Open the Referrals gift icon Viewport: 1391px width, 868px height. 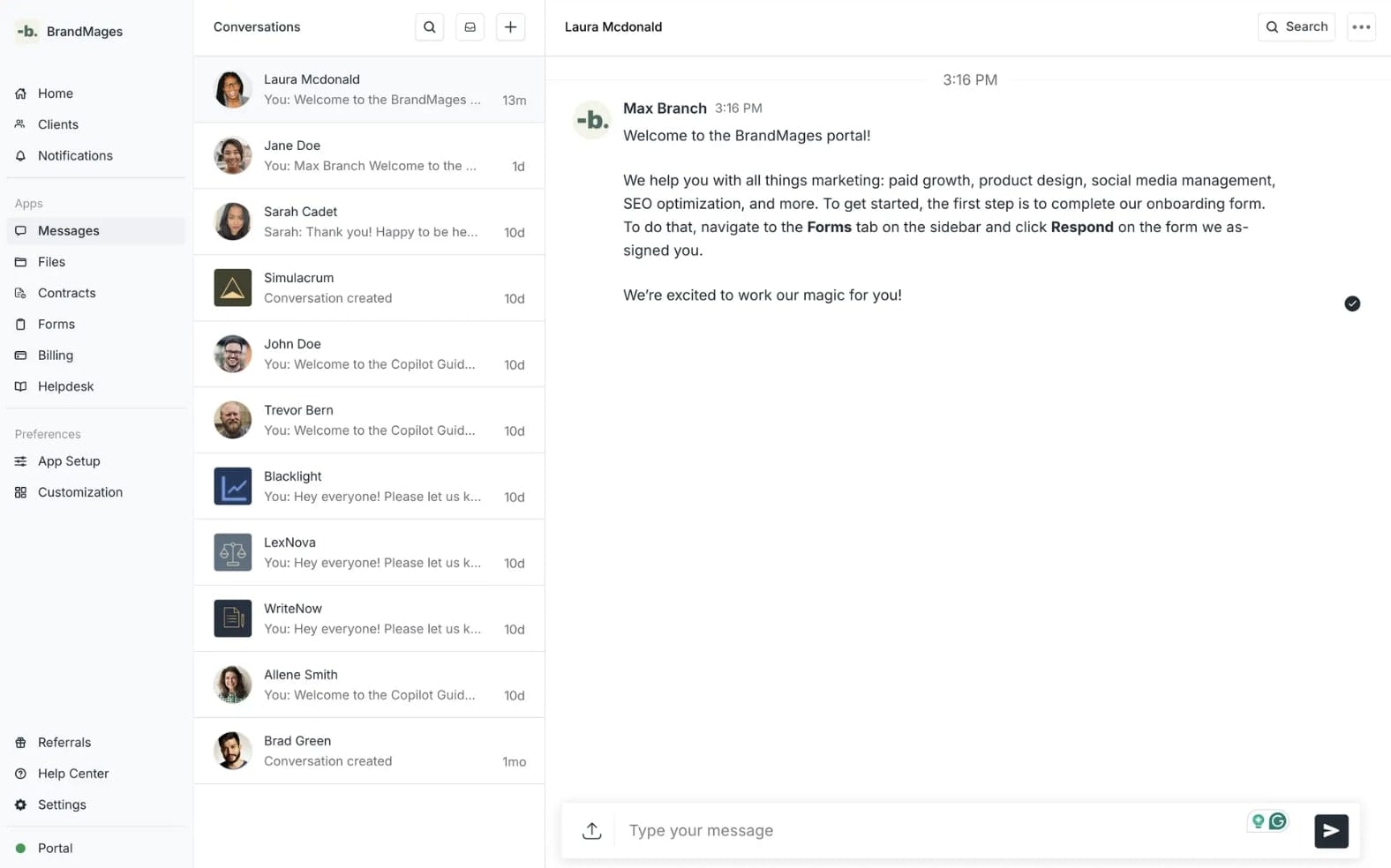[x=20, y=743]
